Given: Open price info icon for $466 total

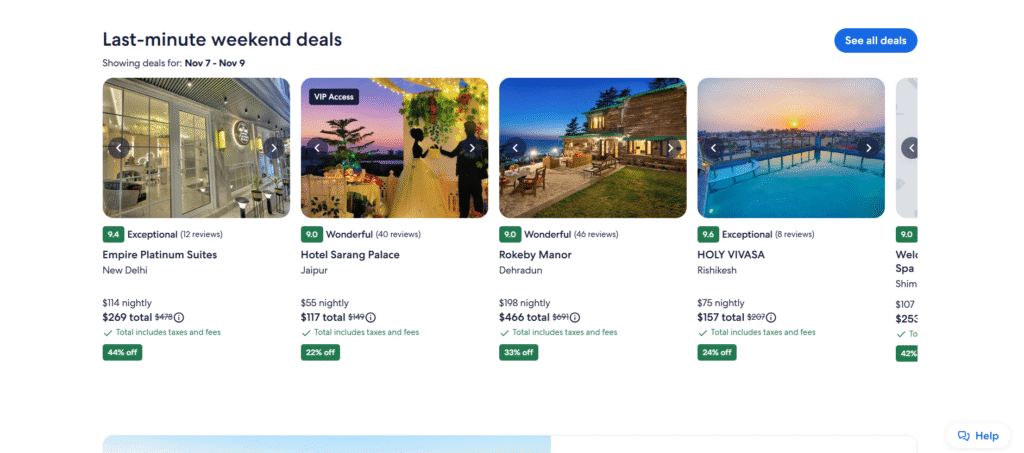Looking at the screenshot, I should tap(575, 317).
